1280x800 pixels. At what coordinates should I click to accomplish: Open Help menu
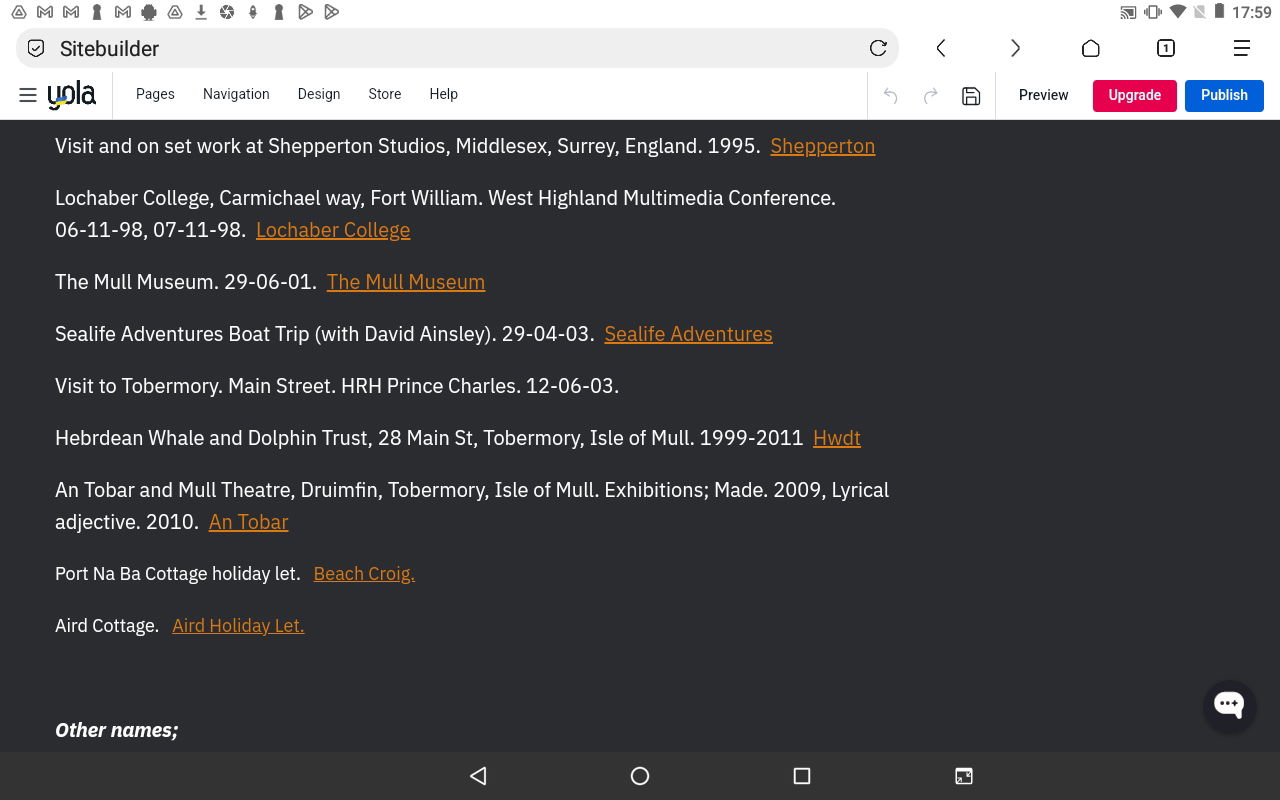[x=444, y=94]
